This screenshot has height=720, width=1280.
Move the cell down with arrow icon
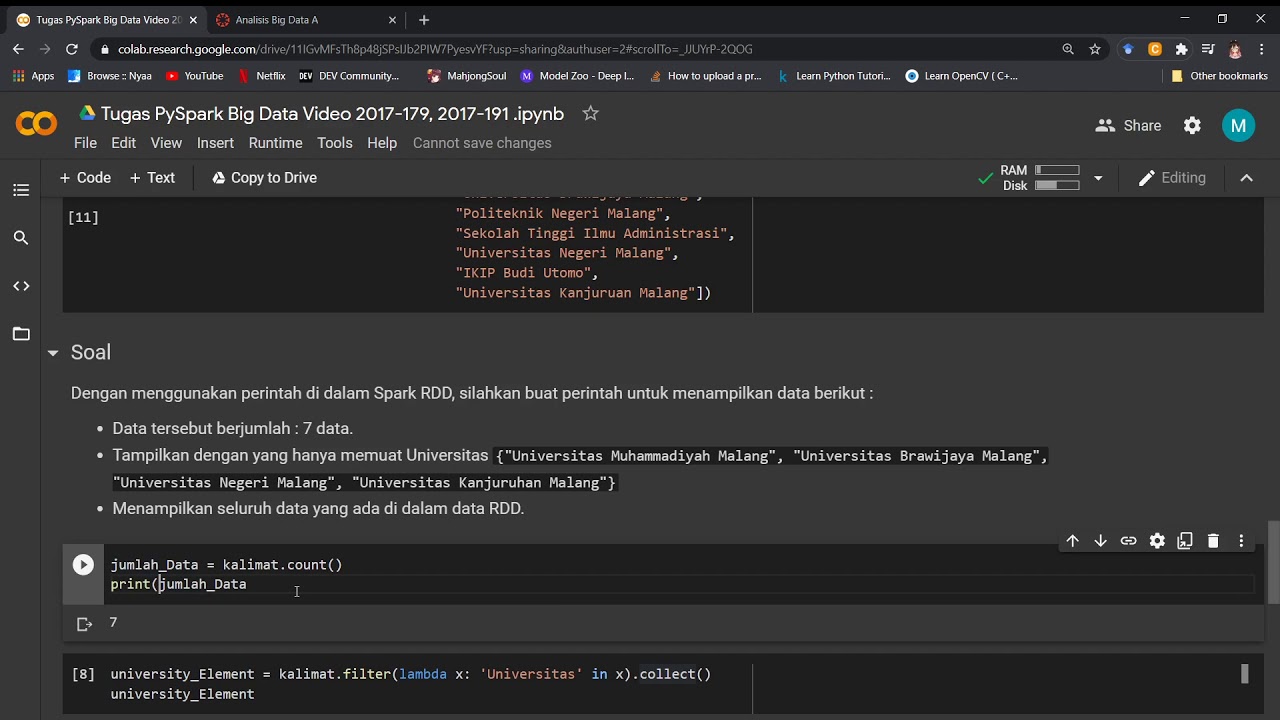(1100, 541)
